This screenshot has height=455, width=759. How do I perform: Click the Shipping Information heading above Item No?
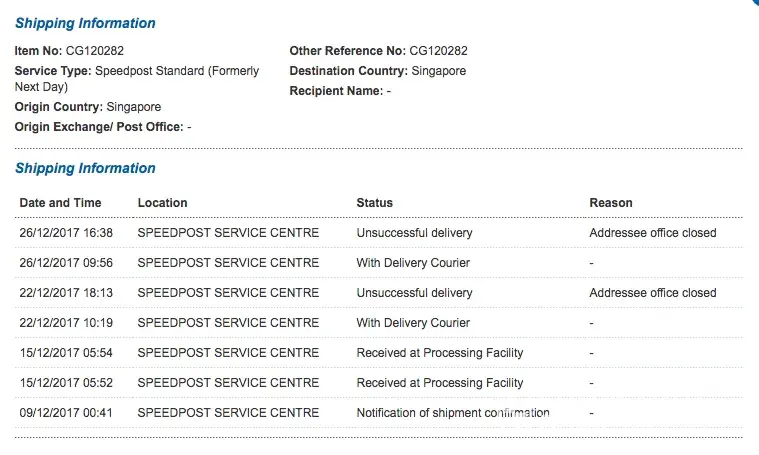point(85,23)
